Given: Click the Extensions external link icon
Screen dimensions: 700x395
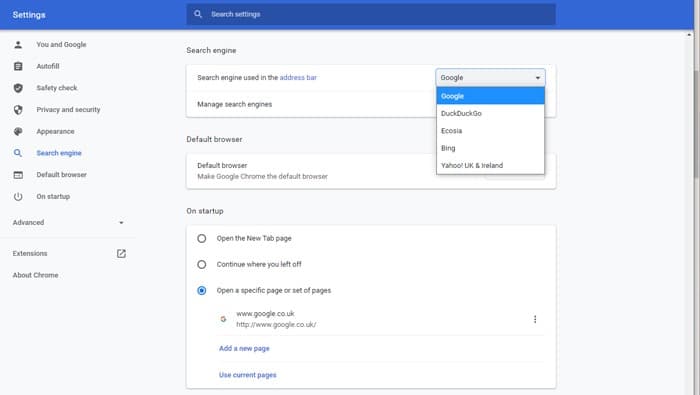Looking at the screenshot, I should [x=121, y=254].
